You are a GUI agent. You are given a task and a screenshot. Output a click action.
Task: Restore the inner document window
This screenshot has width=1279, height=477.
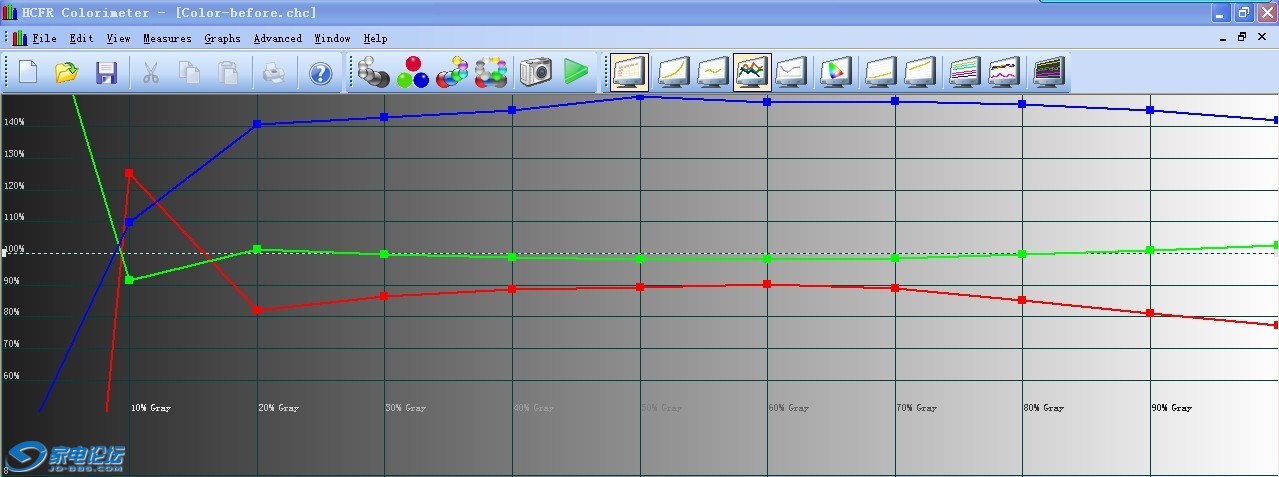click(x=1242, y=37)
